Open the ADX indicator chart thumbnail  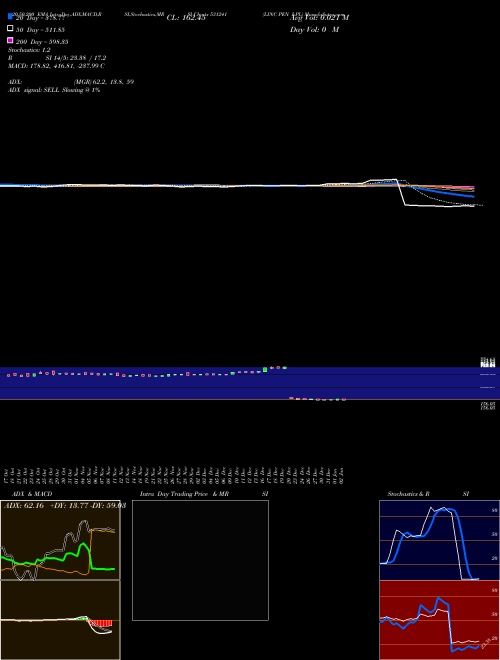(60, 540)
